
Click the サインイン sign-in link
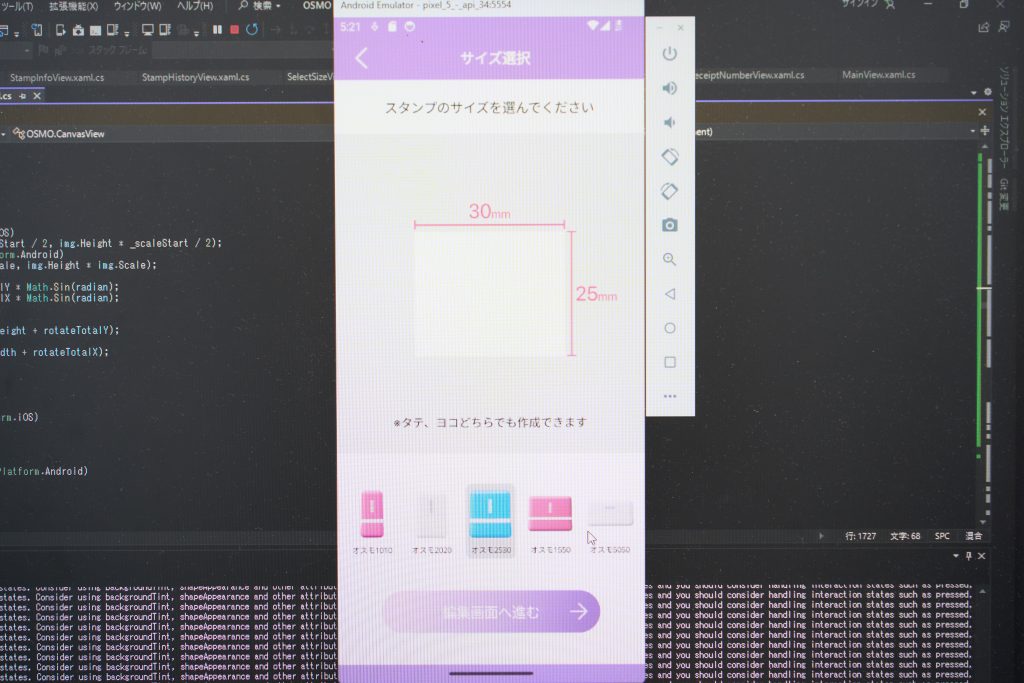tap(859, 4)
